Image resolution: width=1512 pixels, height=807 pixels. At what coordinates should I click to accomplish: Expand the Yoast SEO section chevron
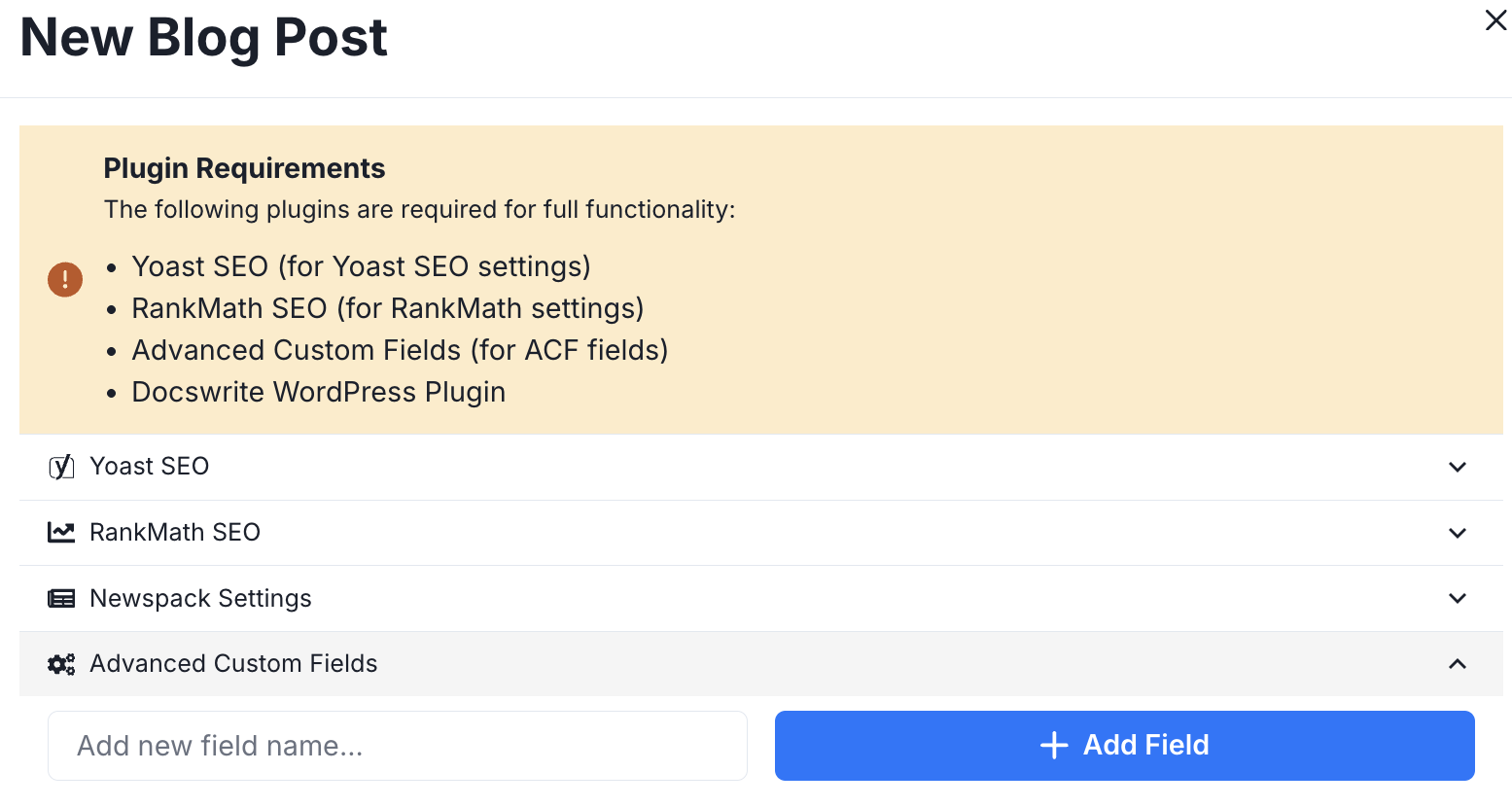click(1457, 468)
